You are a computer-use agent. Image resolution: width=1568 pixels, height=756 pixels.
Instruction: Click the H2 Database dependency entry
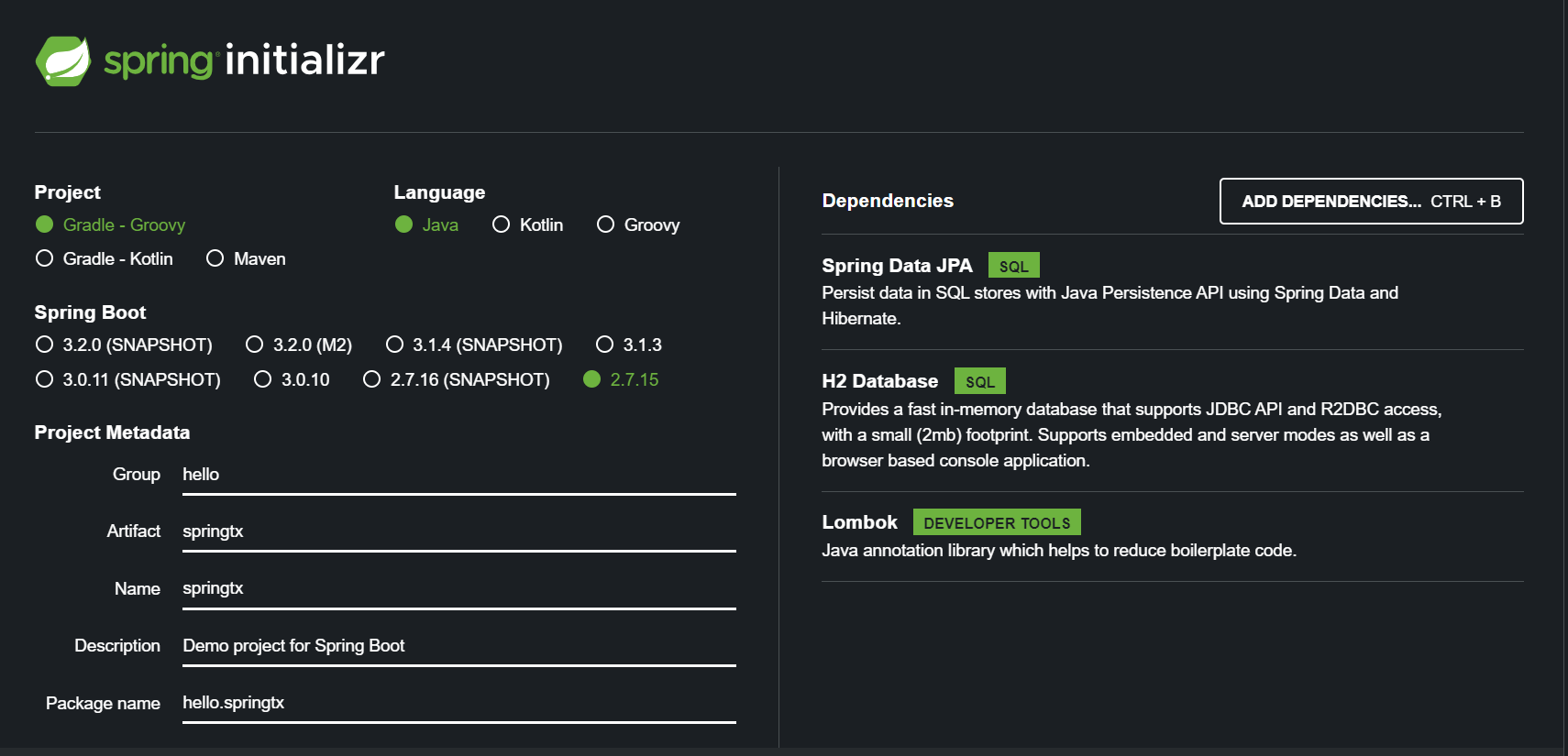[879, 381]
